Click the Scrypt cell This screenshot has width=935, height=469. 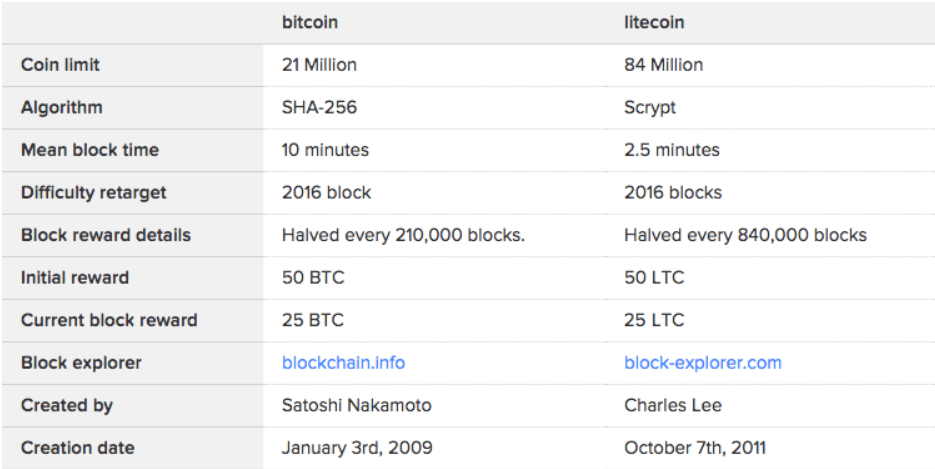[x=650, y=108]
